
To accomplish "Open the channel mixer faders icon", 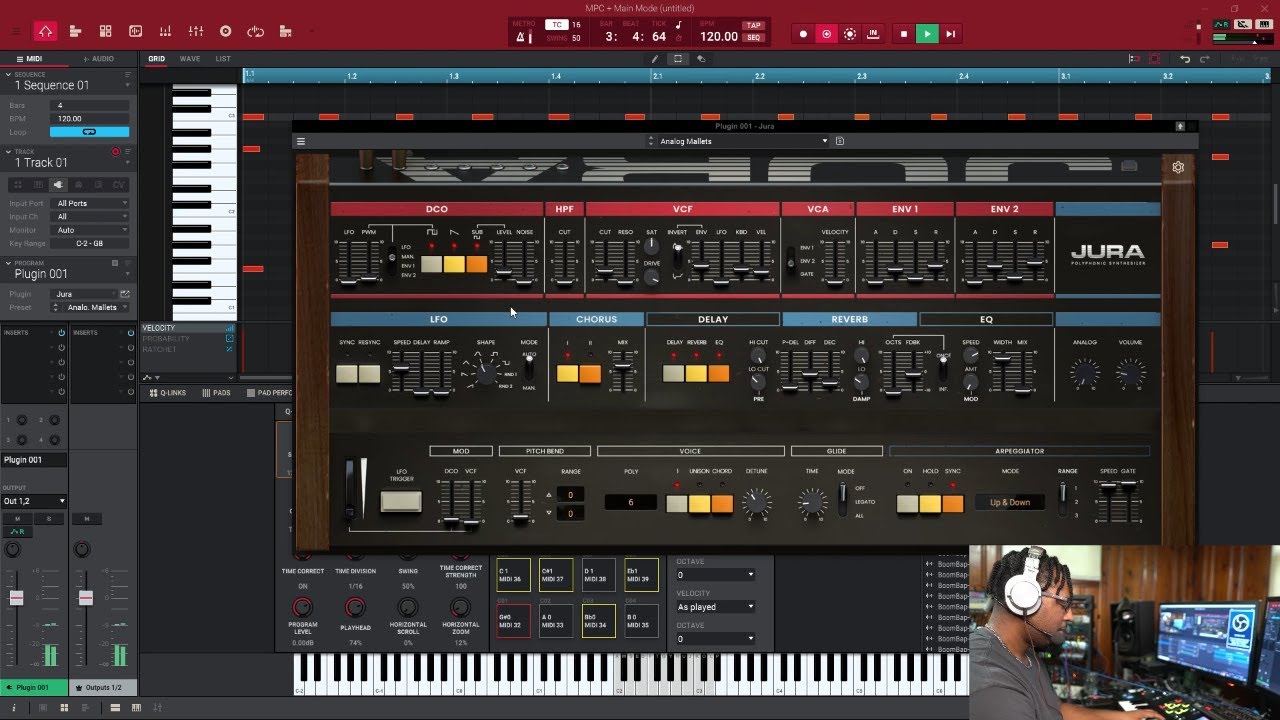I will pyautogui.click(x=196, y=32).
